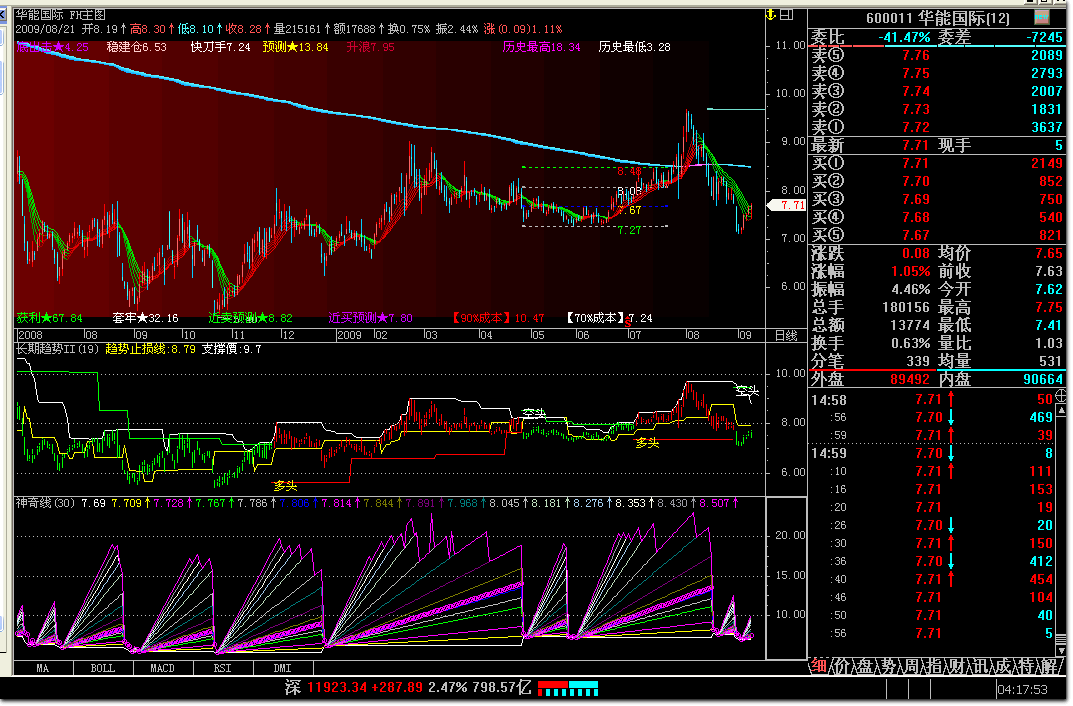Click the 买① bid row at 7.71
Screen dimensions: 1073x706
pyautogui.click(x=937, y=164)
